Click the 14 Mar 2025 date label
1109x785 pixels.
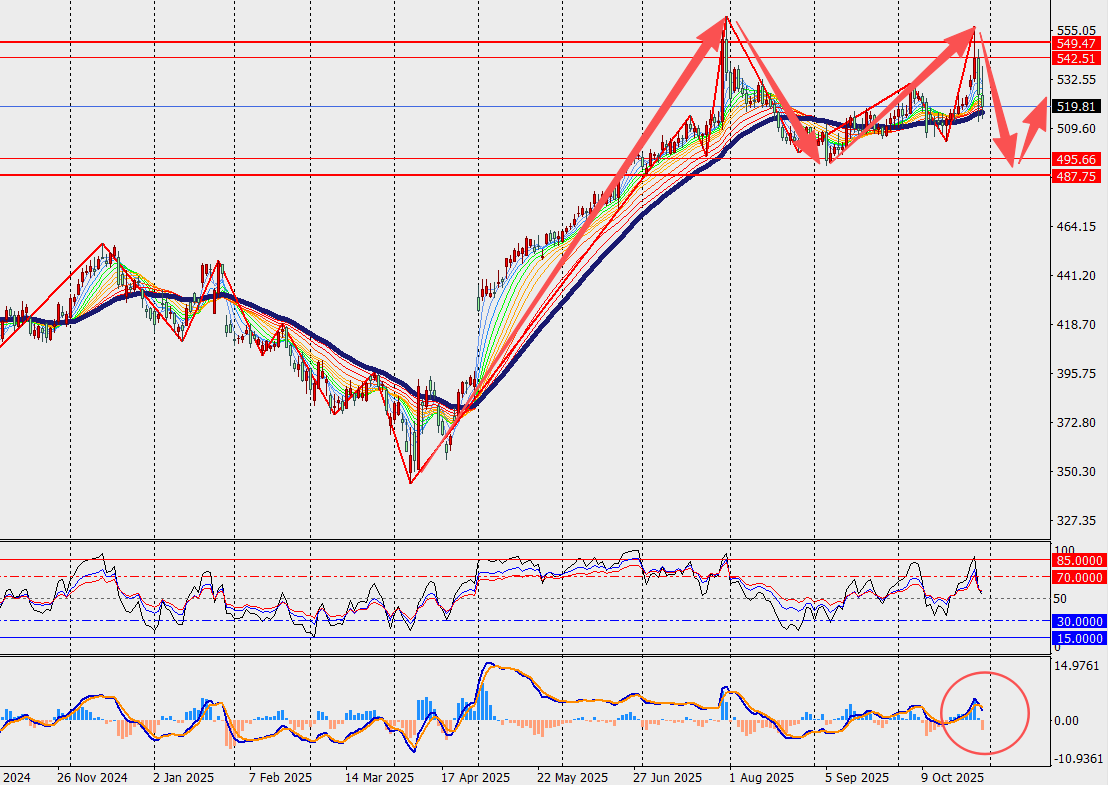[x=380, y=777]
